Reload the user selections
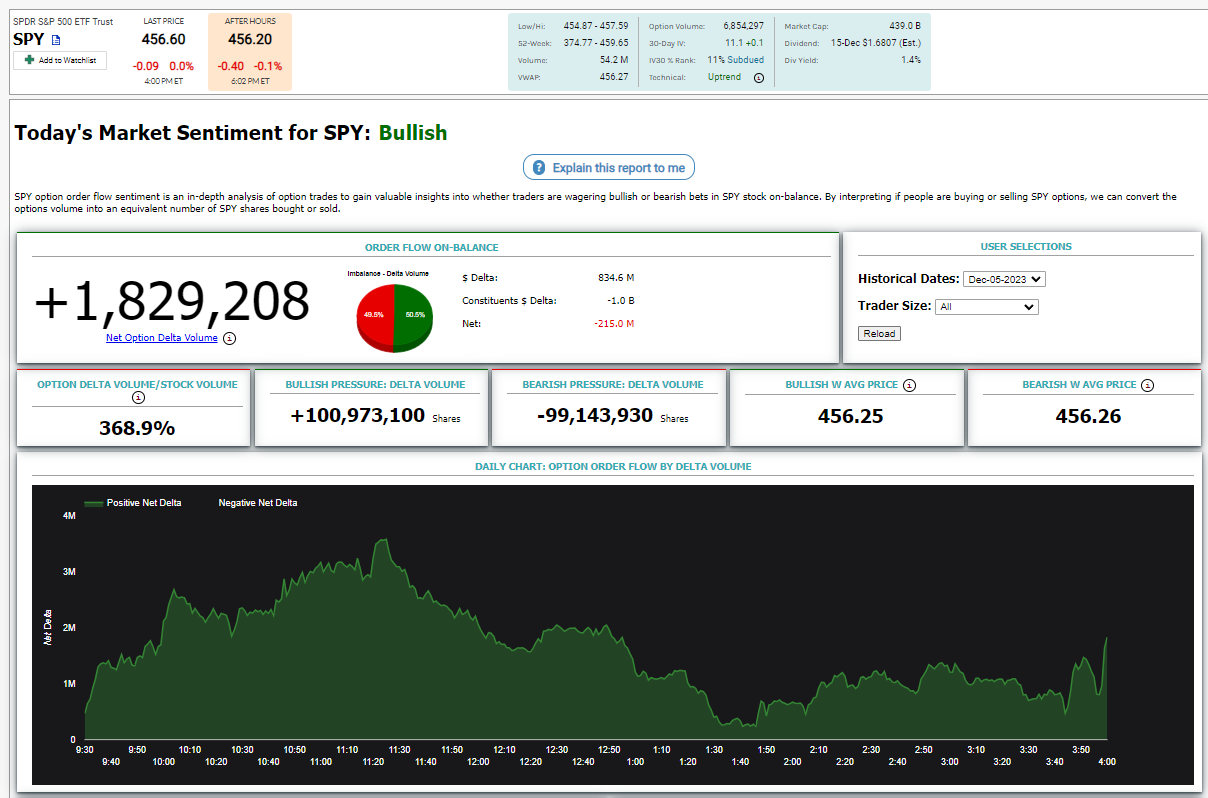1208x798 pixels. 879,333
